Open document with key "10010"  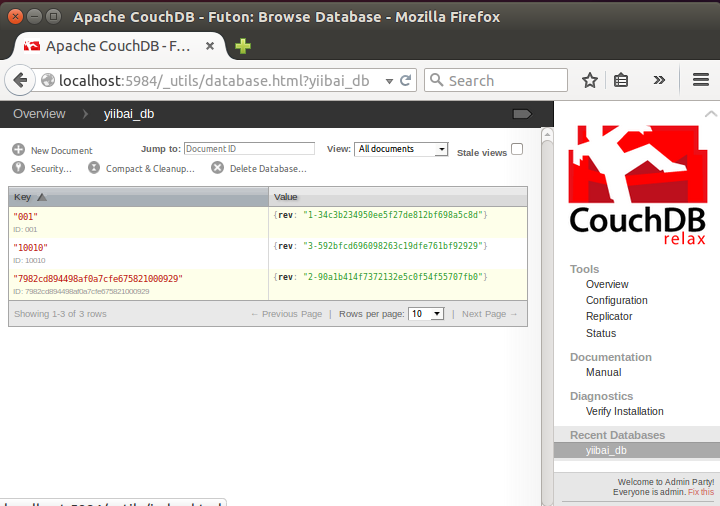pos(31,247)
